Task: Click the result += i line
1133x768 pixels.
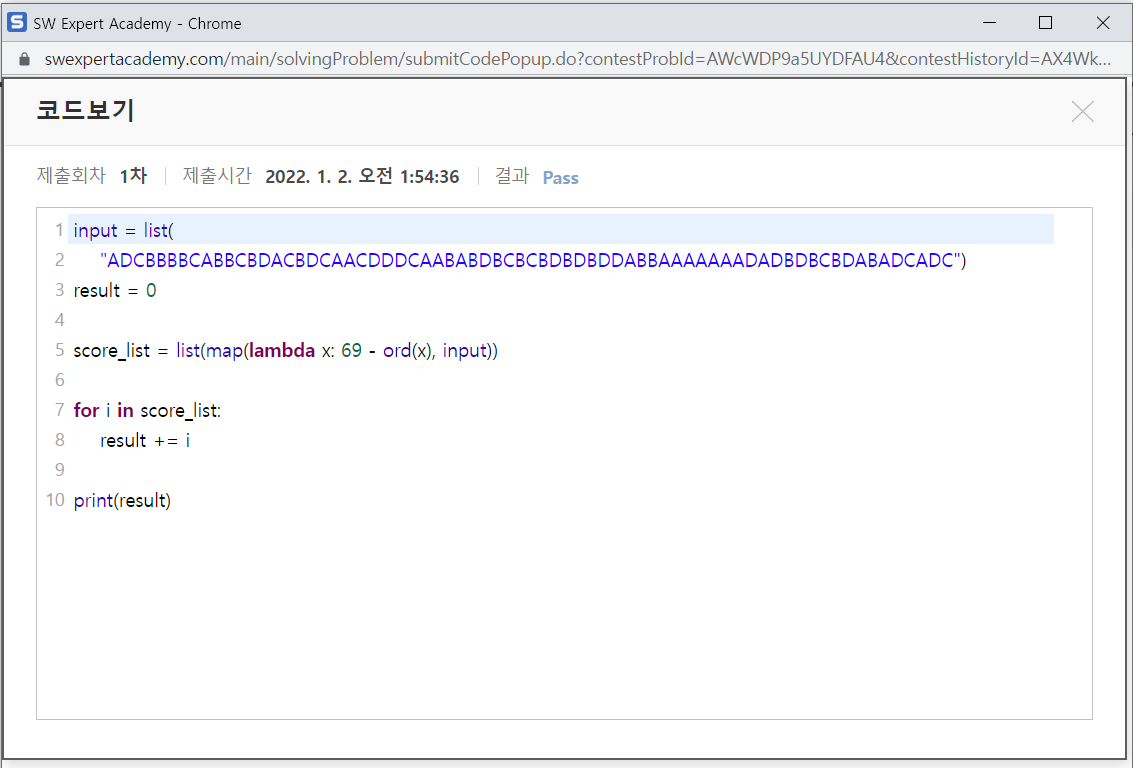Action: [x=145, y=441]
